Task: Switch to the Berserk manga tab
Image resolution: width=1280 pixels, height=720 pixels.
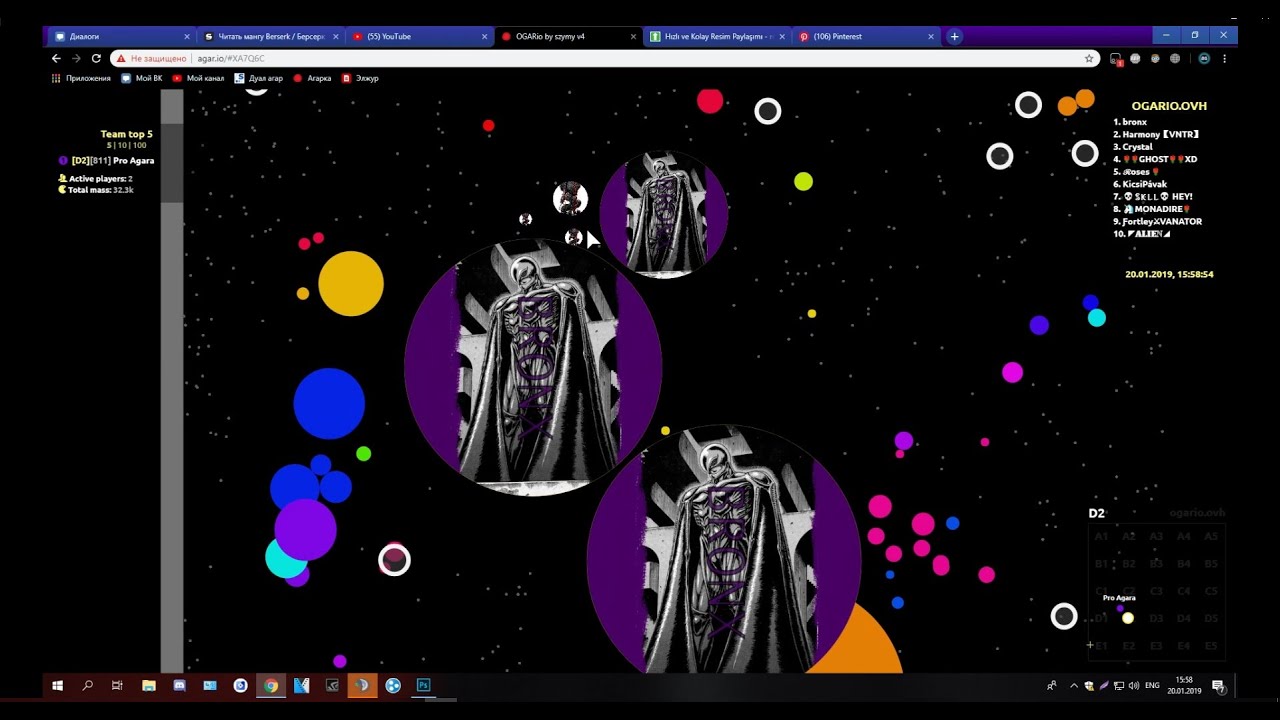Action: pos(270,36)
